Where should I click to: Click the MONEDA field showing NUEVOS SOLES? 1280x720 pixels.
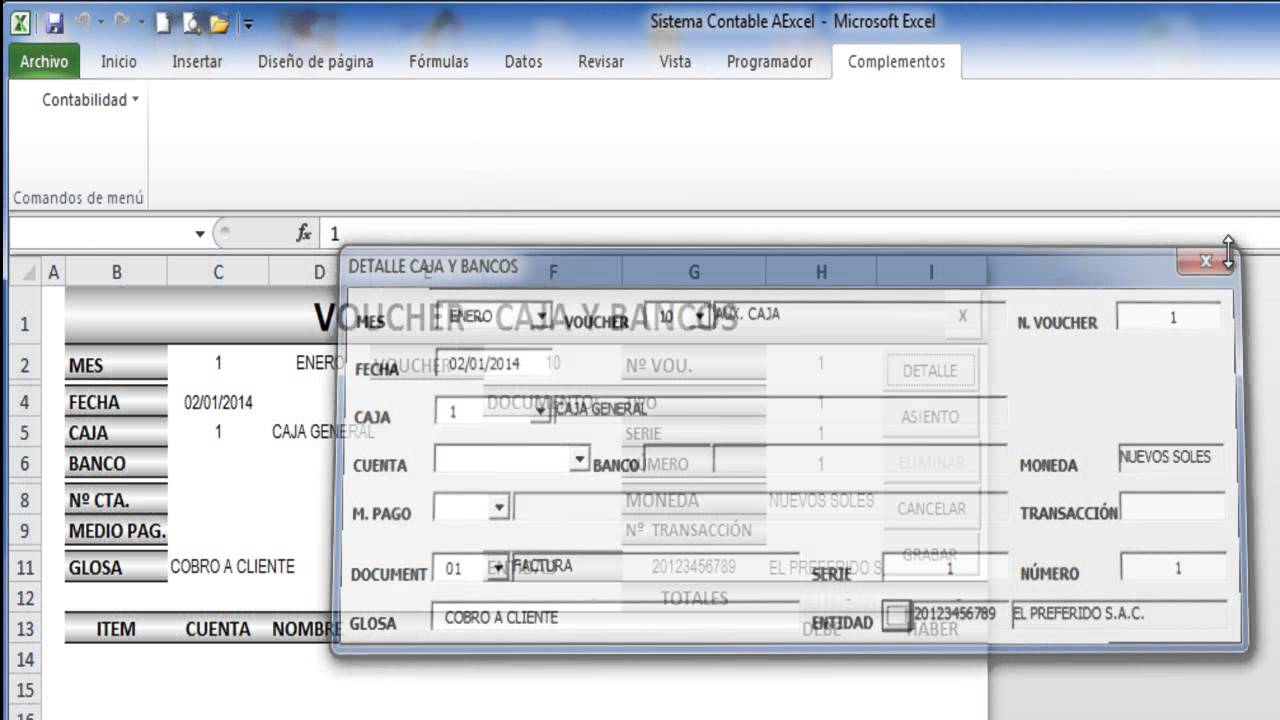click(x=1171, y=458)
